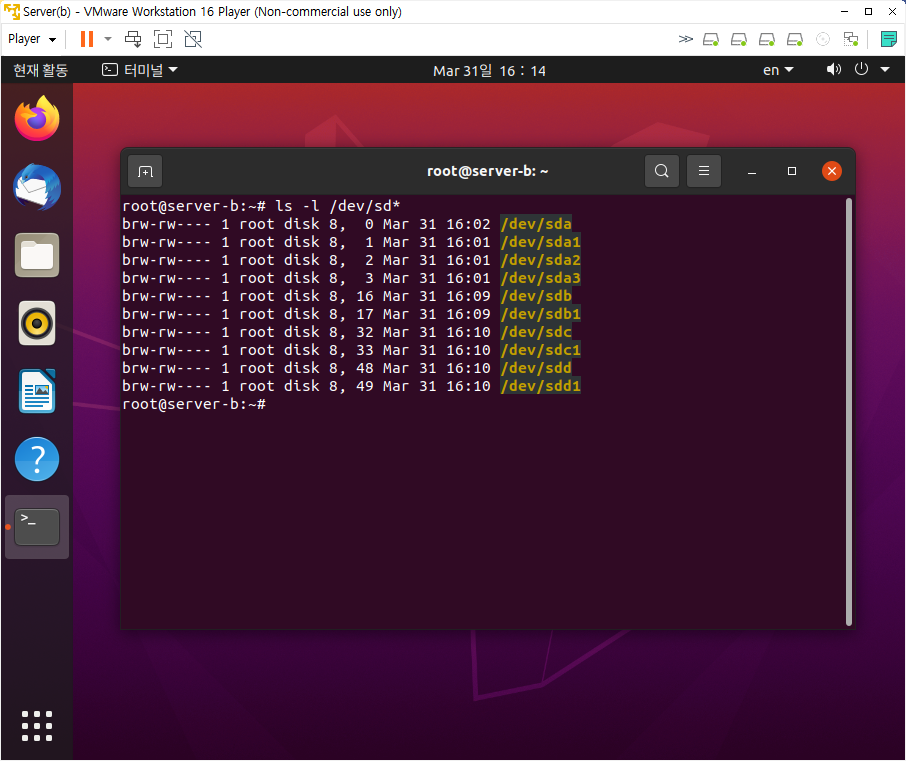
Task: Open the 터미널 application menu
Action: (140, 70)
